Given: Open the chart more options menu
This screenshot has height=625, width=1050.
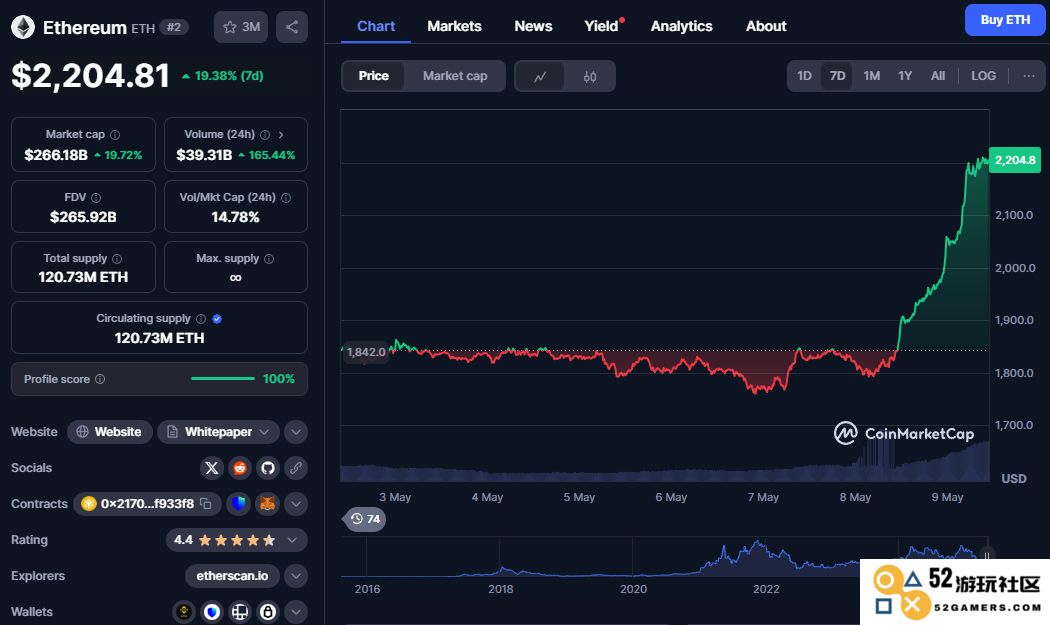Looking at the screenshot, I should point(1029,76).
